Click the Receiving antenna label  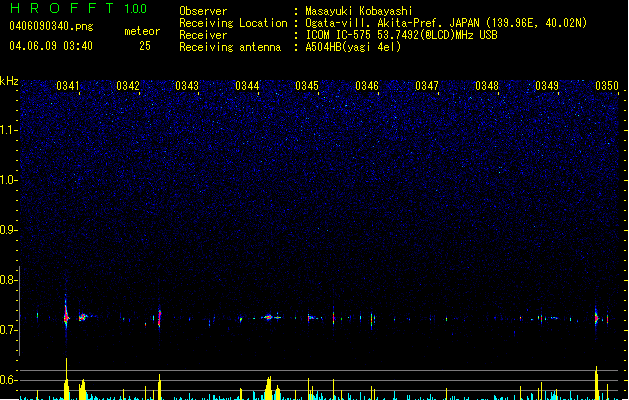point(230,47)
